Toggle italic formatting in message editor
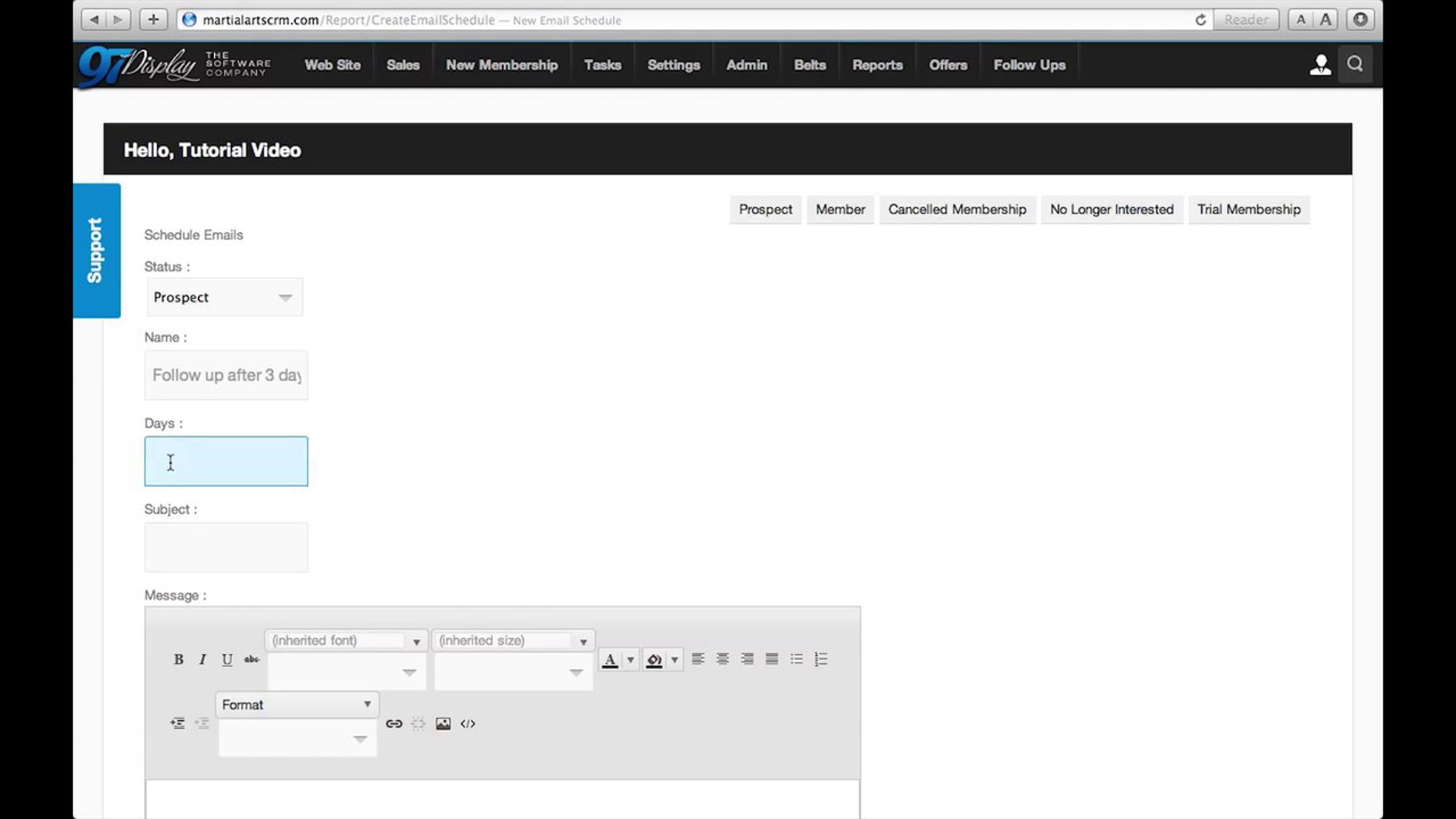 pos(203,659)
